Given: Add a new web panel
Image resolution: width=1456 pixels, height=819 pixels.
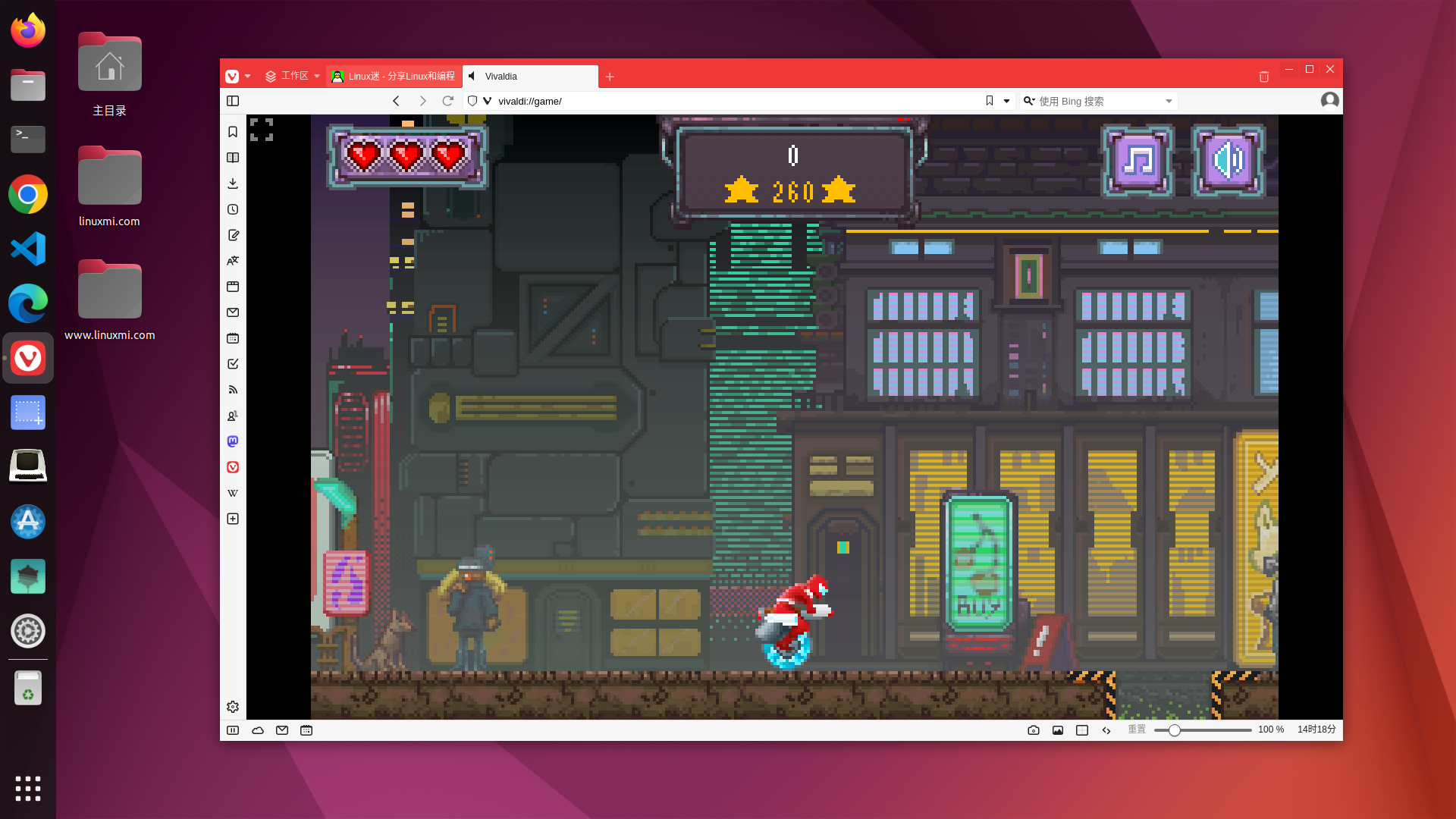Looking at the screenshot, I should [233, 519].
